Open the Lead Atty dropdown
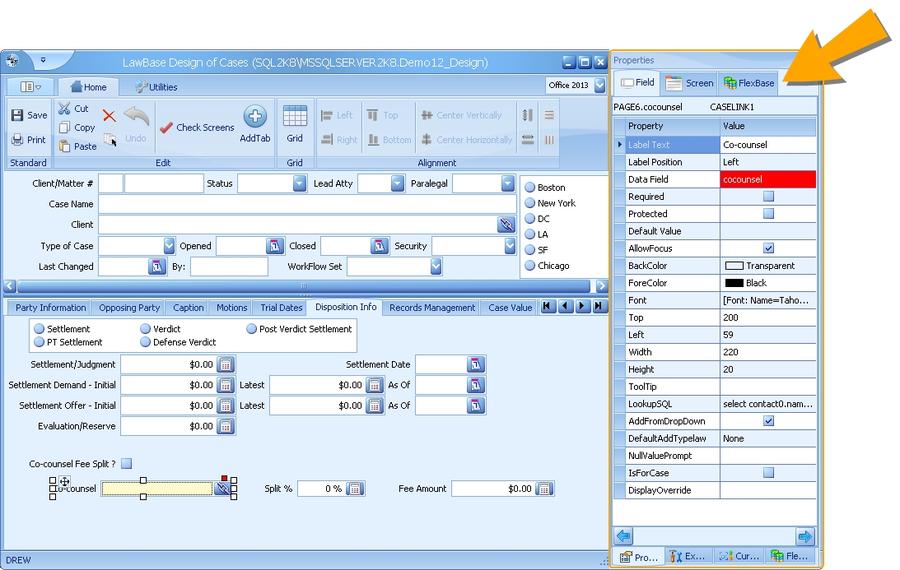 click(x=397, y=183)
